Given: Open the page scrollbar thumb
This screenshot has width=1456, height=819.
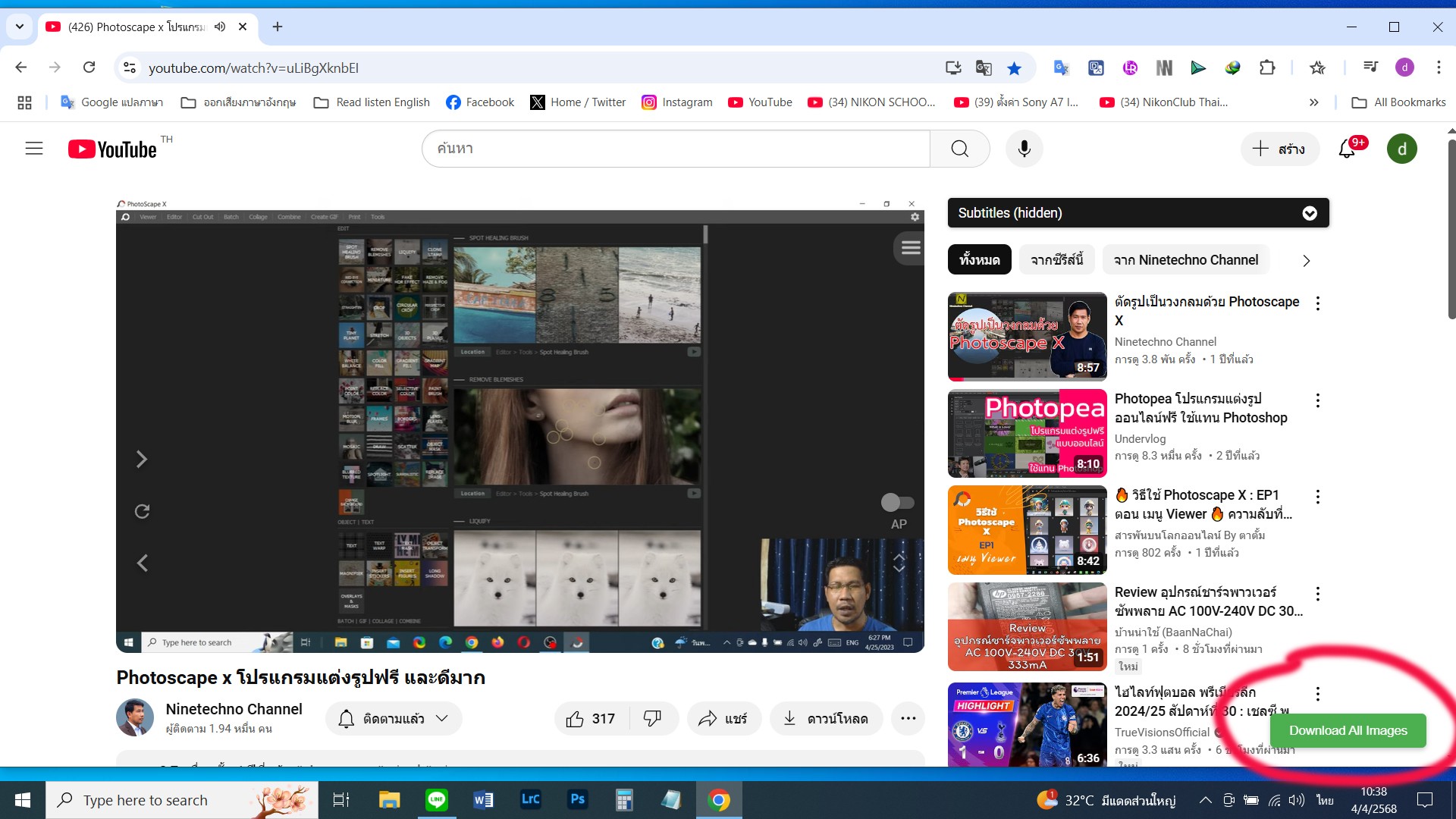Looking at the screenshot, I should click(x=1451, y=227).
